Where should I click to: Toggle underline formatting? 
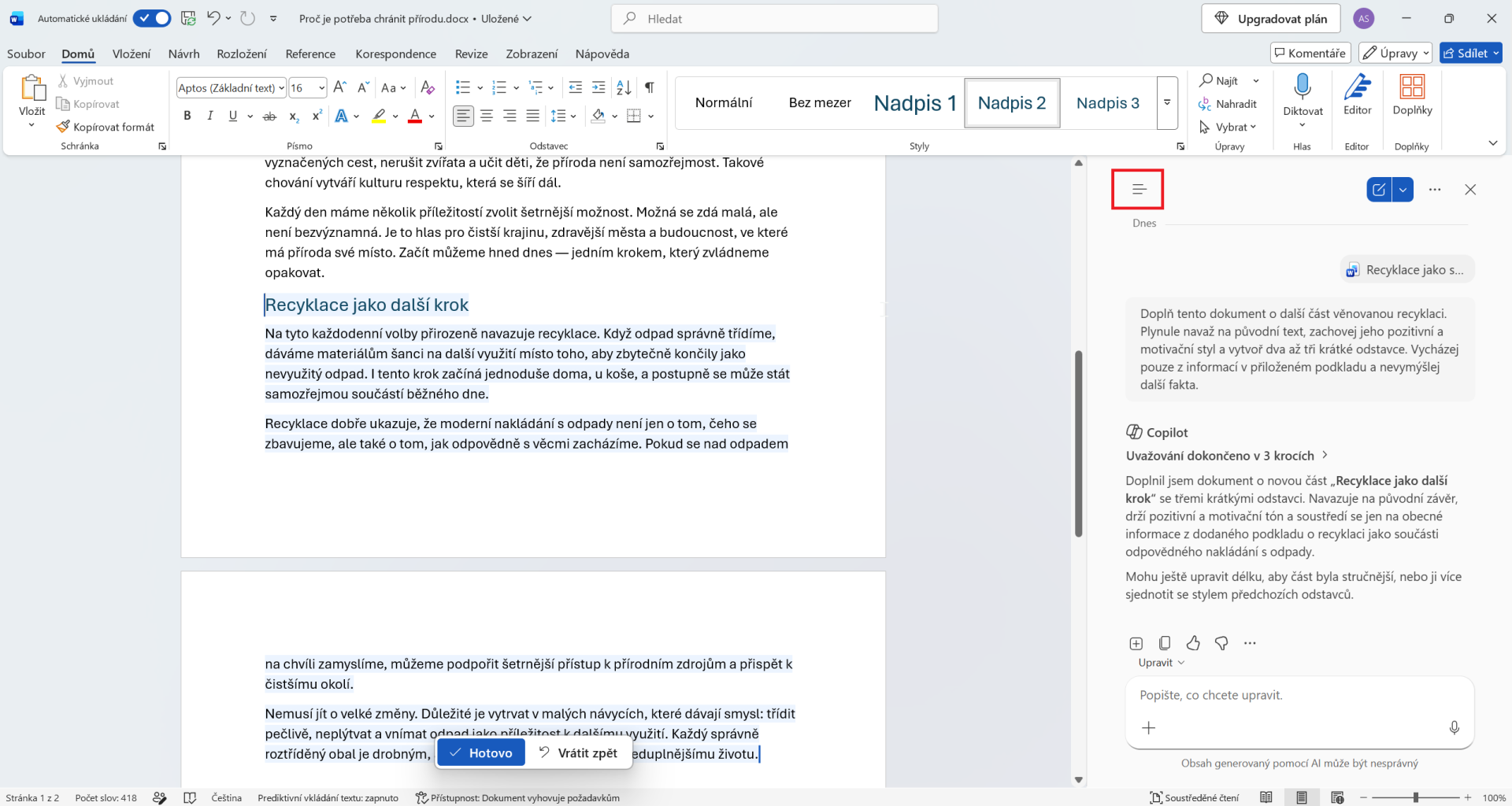click(232, 116)
